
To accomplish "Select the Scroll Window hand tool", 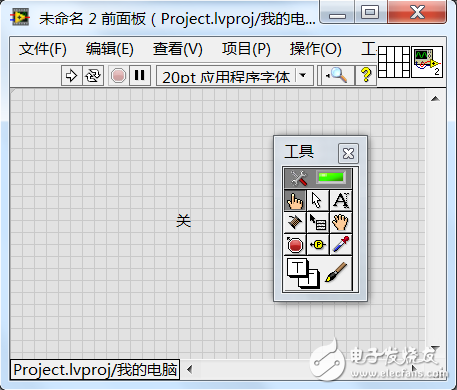I will point(341,222).
